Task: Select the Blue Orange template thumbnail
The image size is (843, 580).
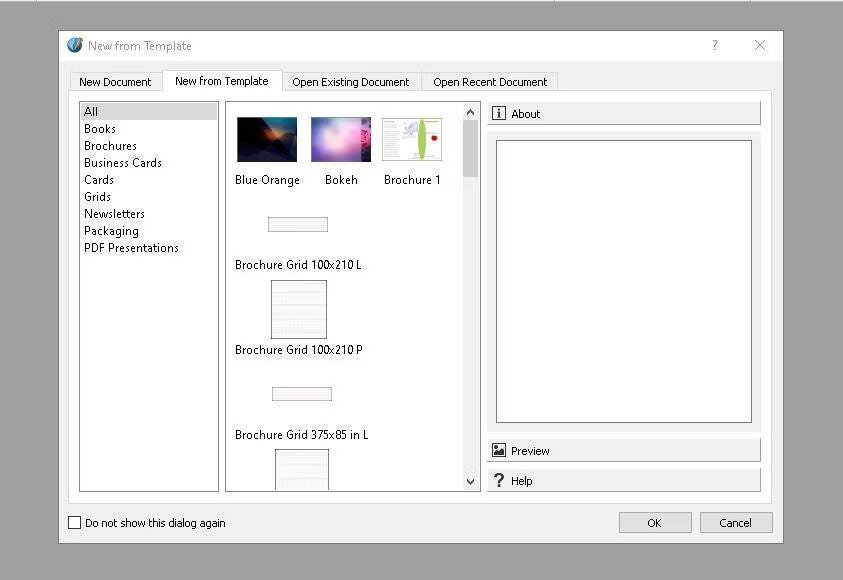Action: click(x=267, y=139)
